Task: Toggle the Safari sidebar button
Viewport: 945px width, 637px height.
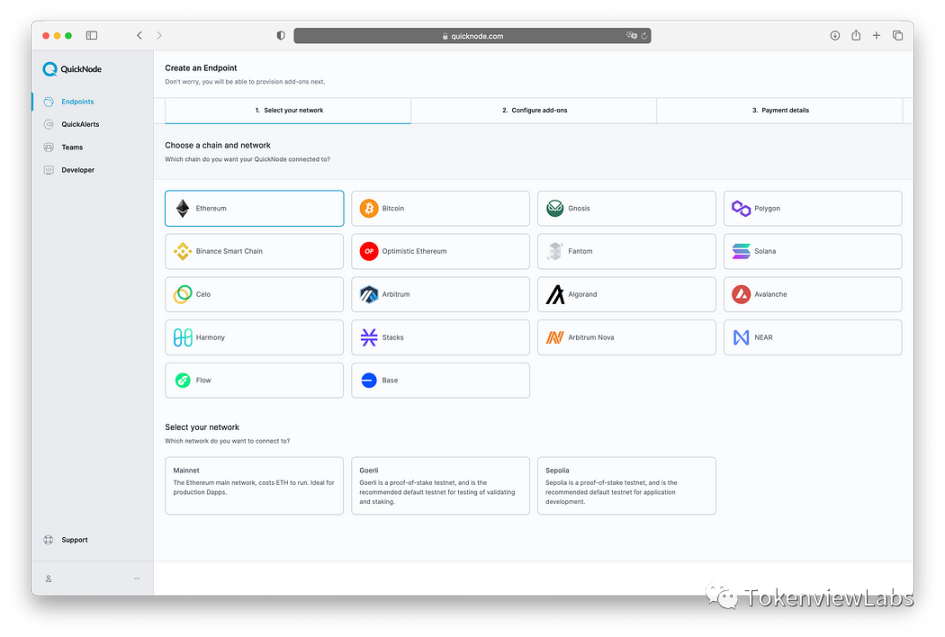Action: pos(92,36)
